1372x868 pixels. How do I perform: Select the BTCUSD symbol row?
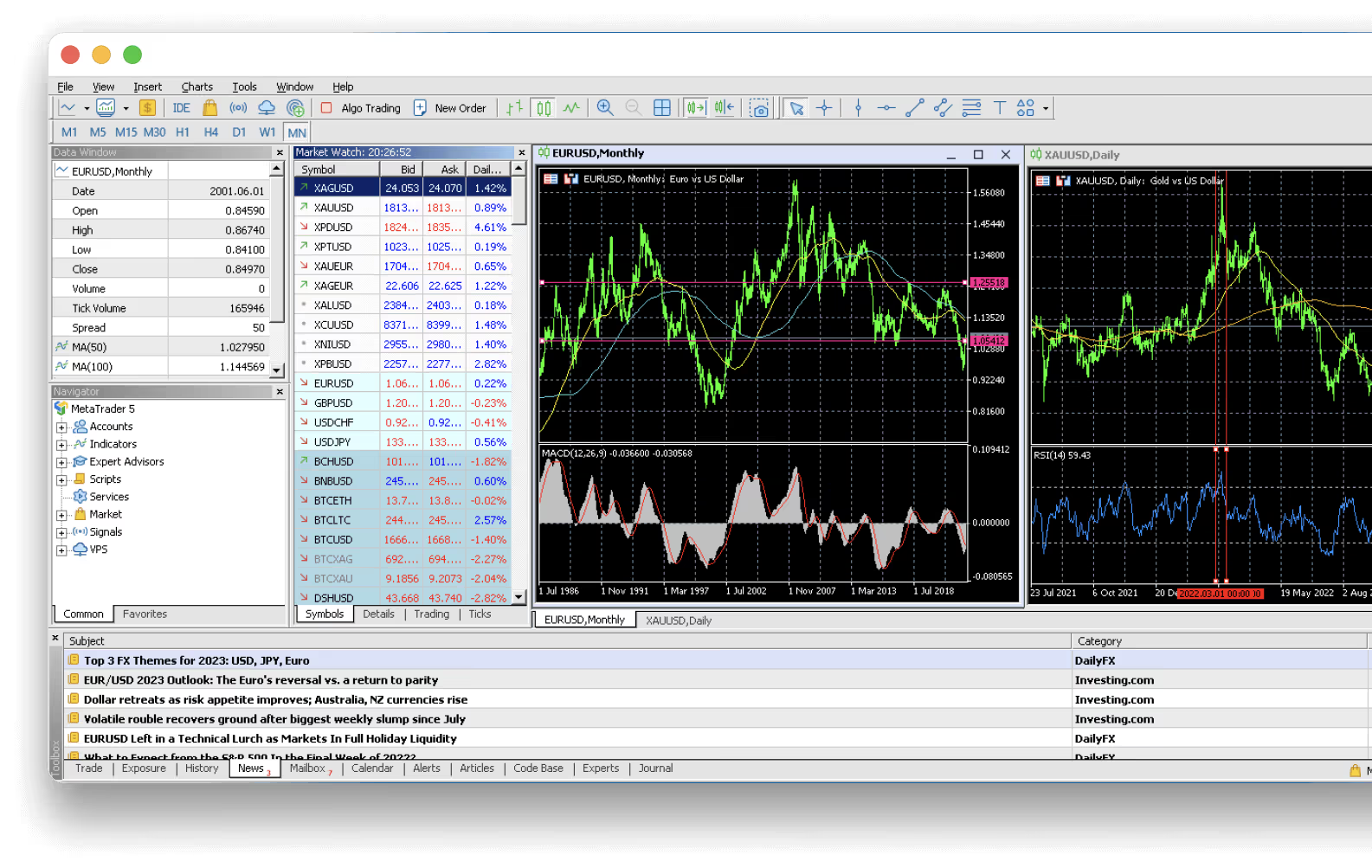click(403, 539)
